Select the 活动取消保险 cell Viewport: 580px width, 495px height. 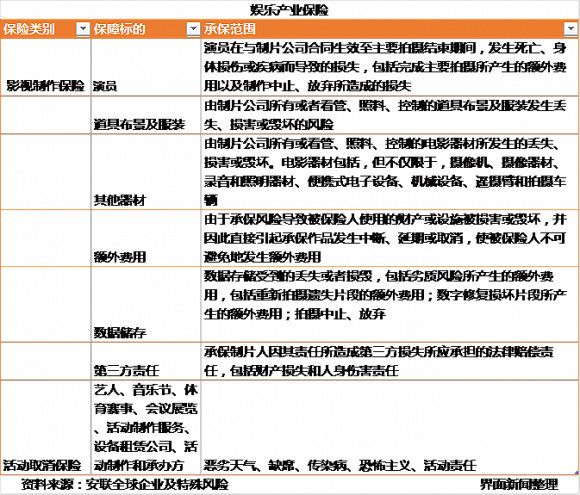[45, 427]
